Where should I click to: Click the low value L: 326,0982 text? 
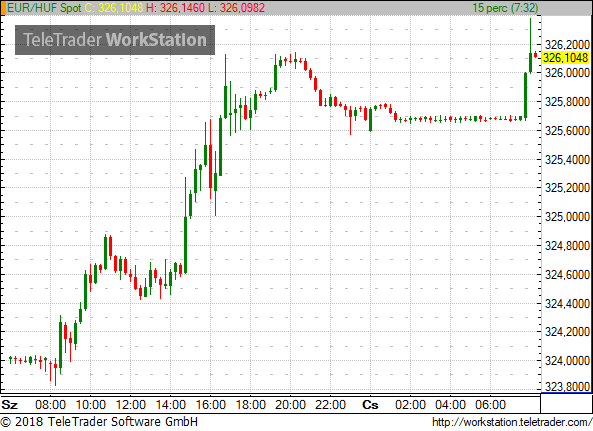click(237, 8)
